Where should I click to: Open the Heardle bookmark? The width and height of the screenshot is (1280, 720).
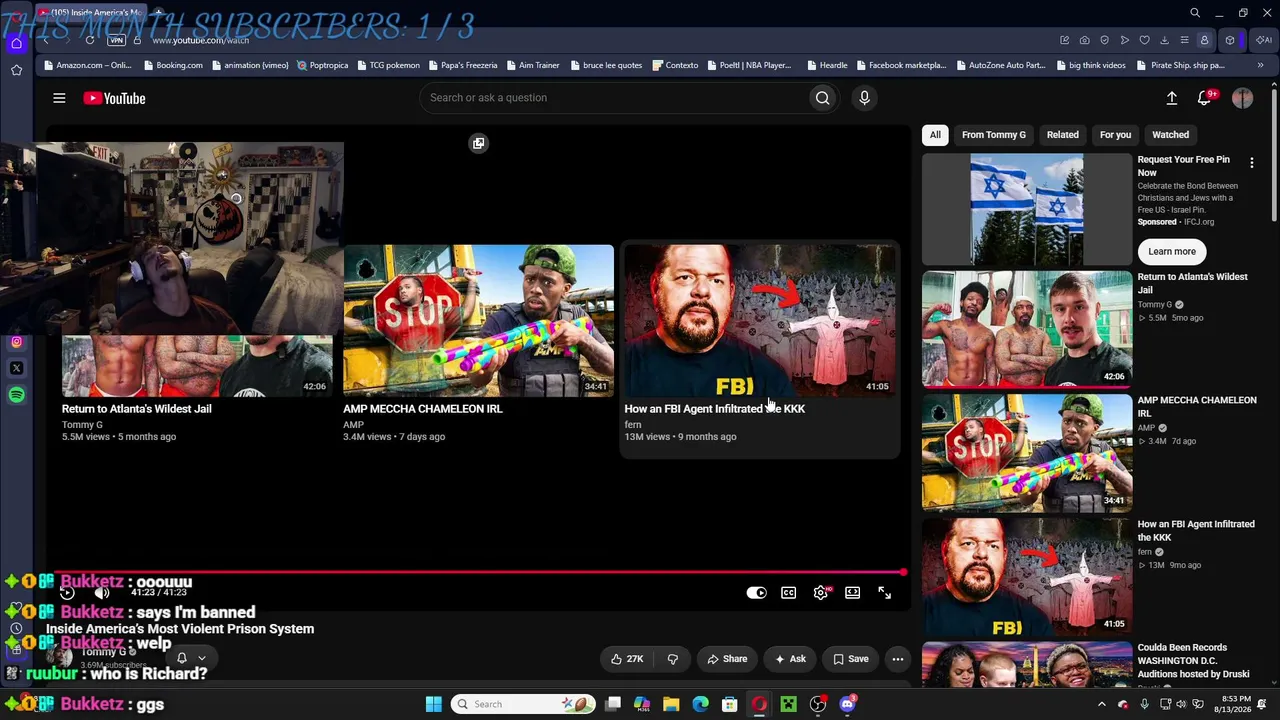tap(826, 65)
